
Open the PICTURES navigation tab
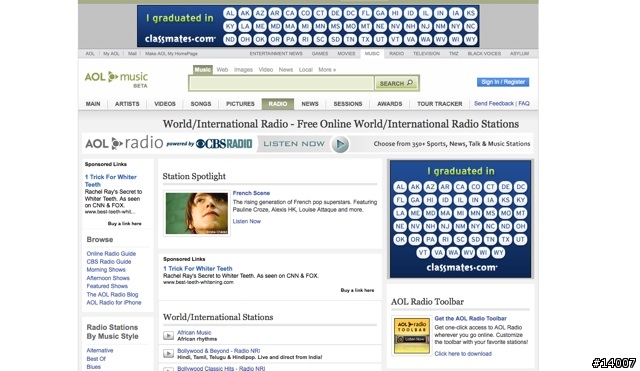[x=240, y=104]
